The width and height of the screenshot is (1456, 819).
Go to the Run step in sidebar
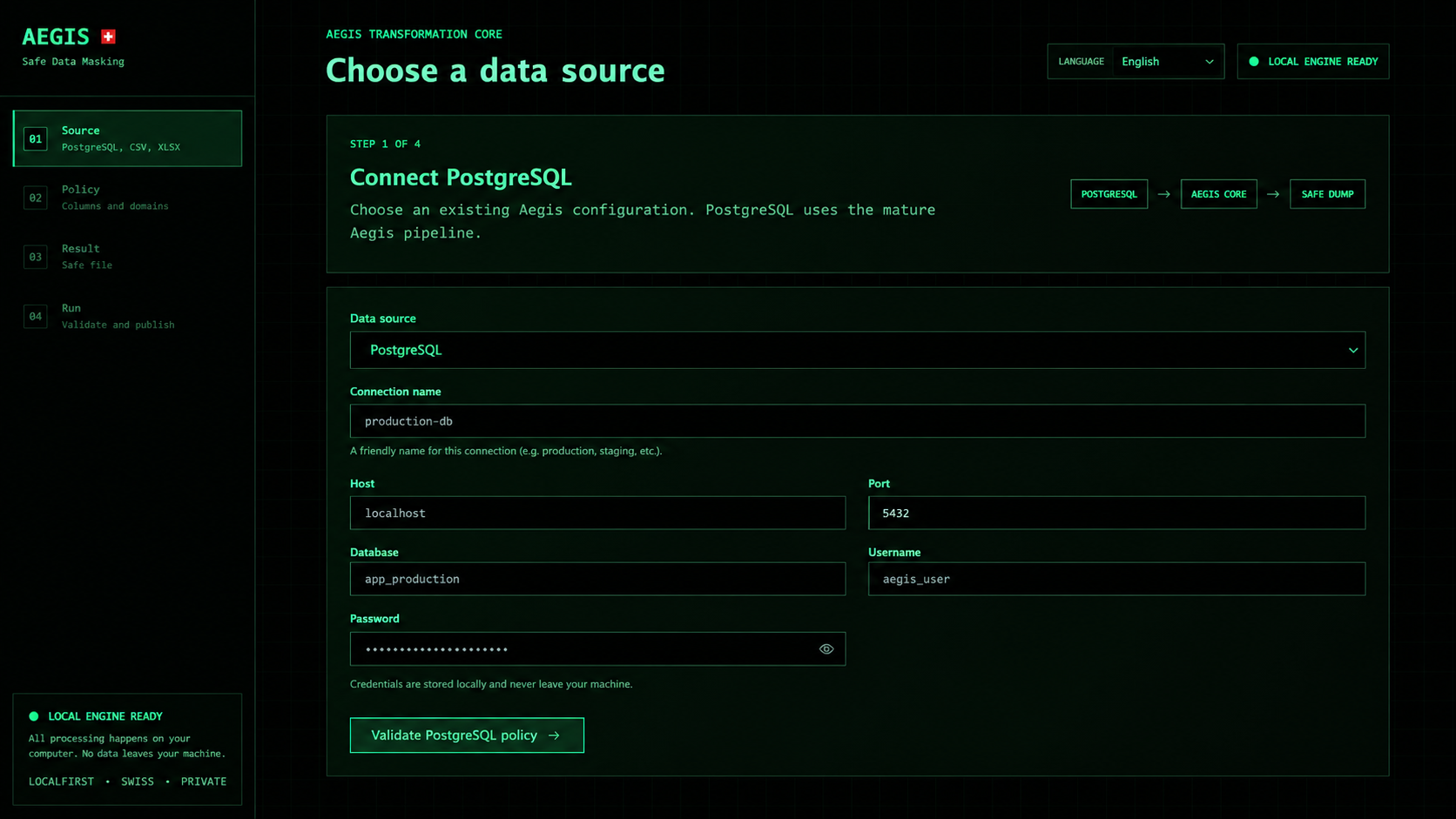pos(127,316)
